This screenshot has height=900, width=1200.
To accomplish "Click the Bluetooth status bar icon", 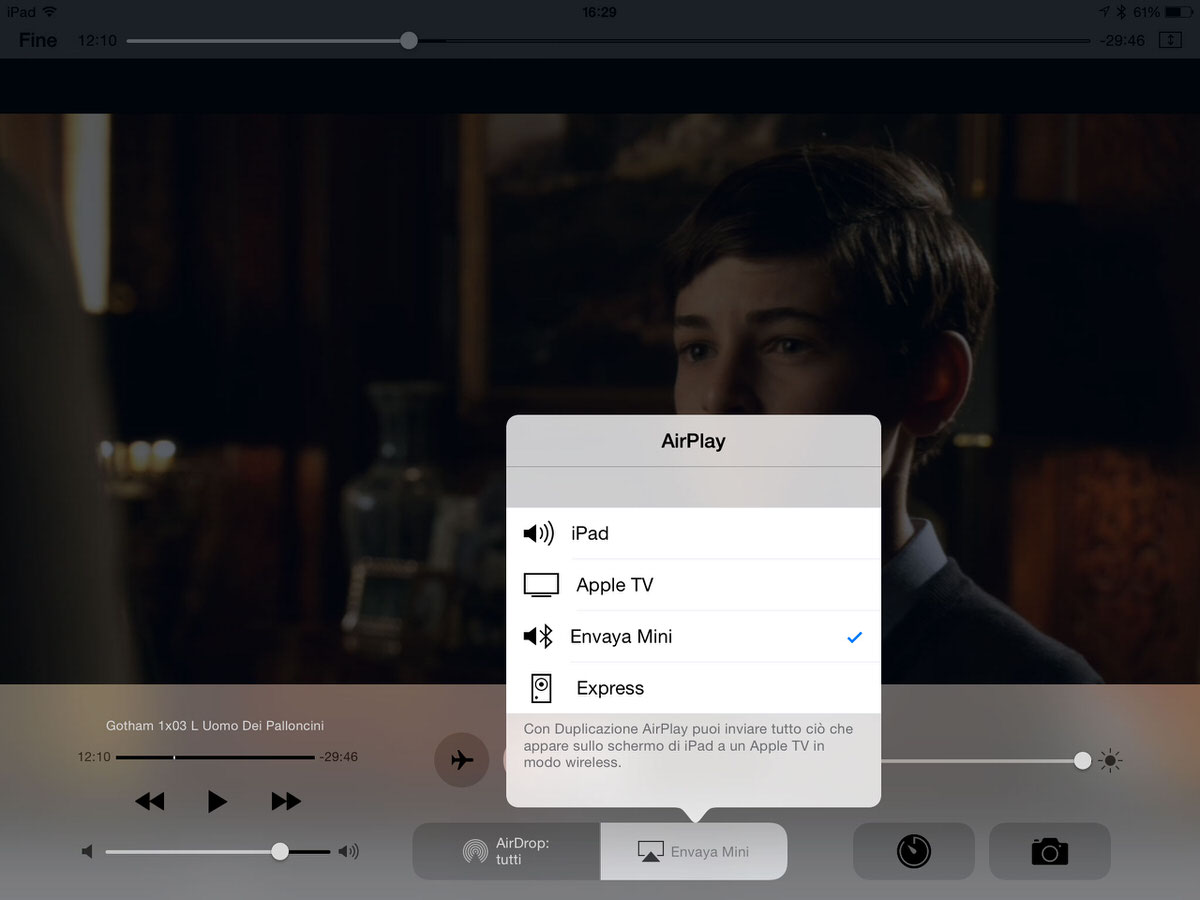I will click(x=1121, y=12).
